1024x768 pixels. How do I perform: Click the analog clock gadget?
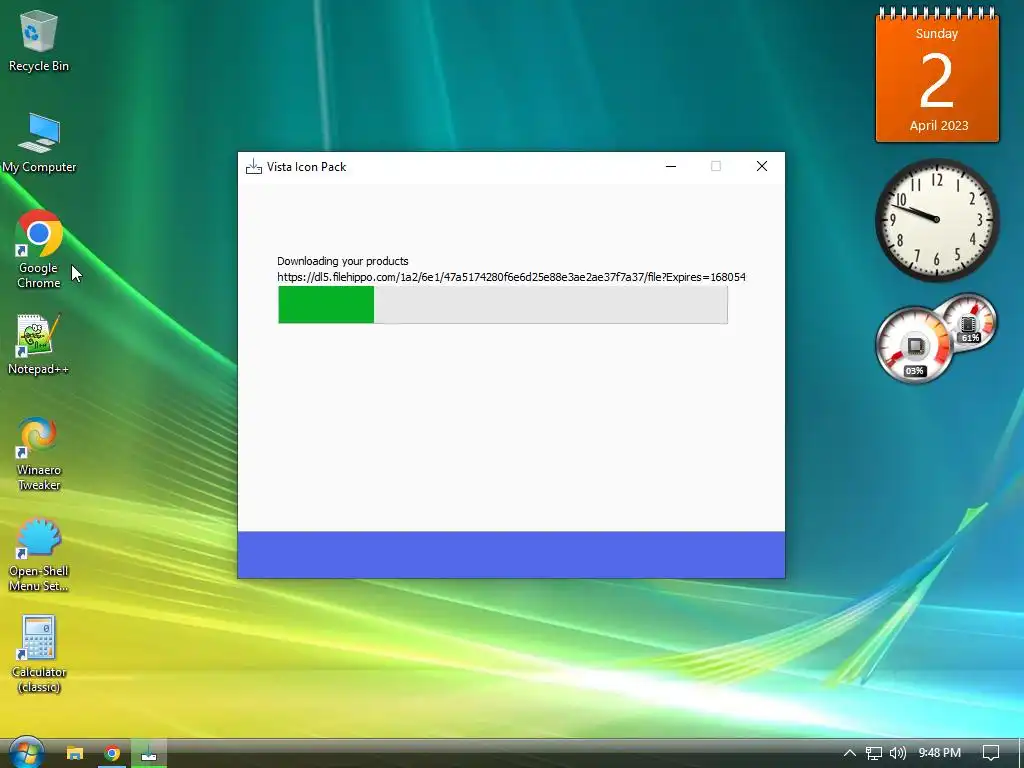pyautogui.click(x=936, y=219)
